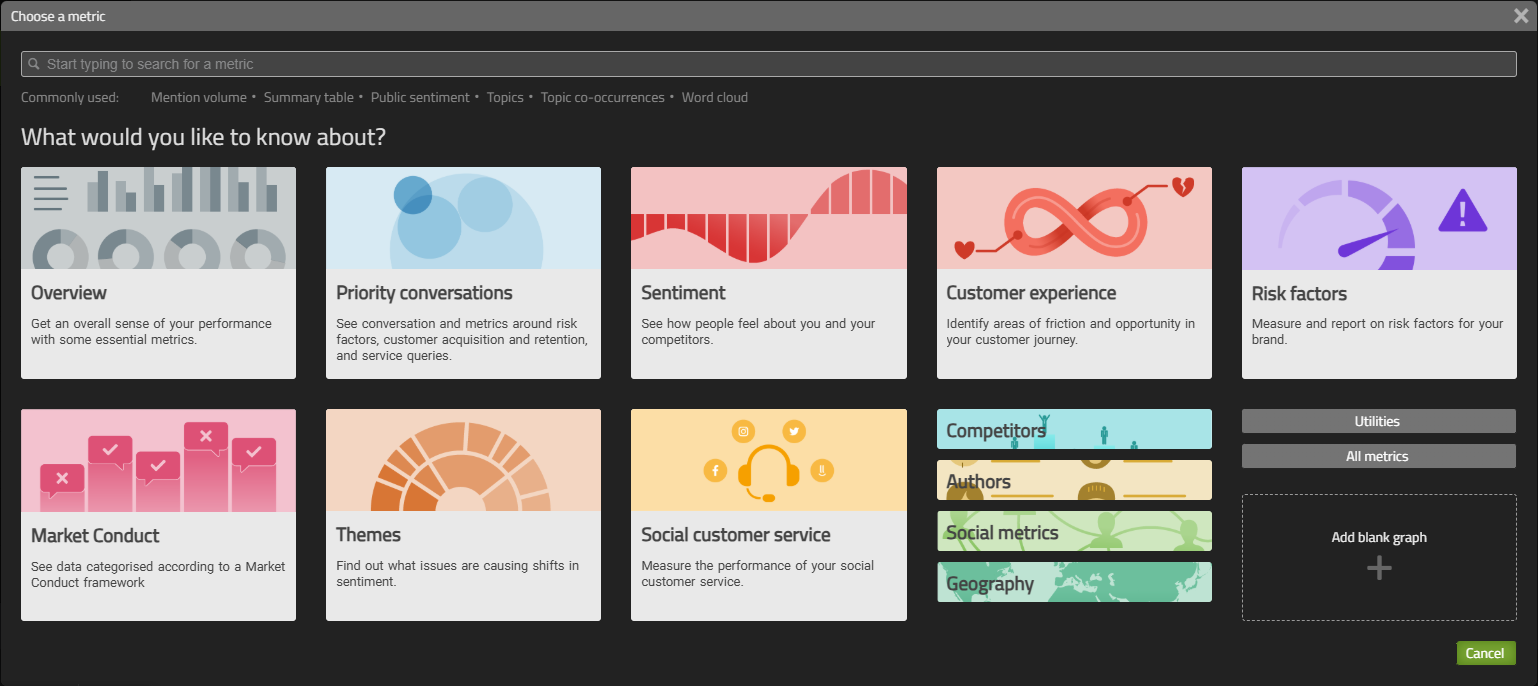Choose the Mention volume shortcut link
This screenshot has width=1538, height=686.
[199, 98]
